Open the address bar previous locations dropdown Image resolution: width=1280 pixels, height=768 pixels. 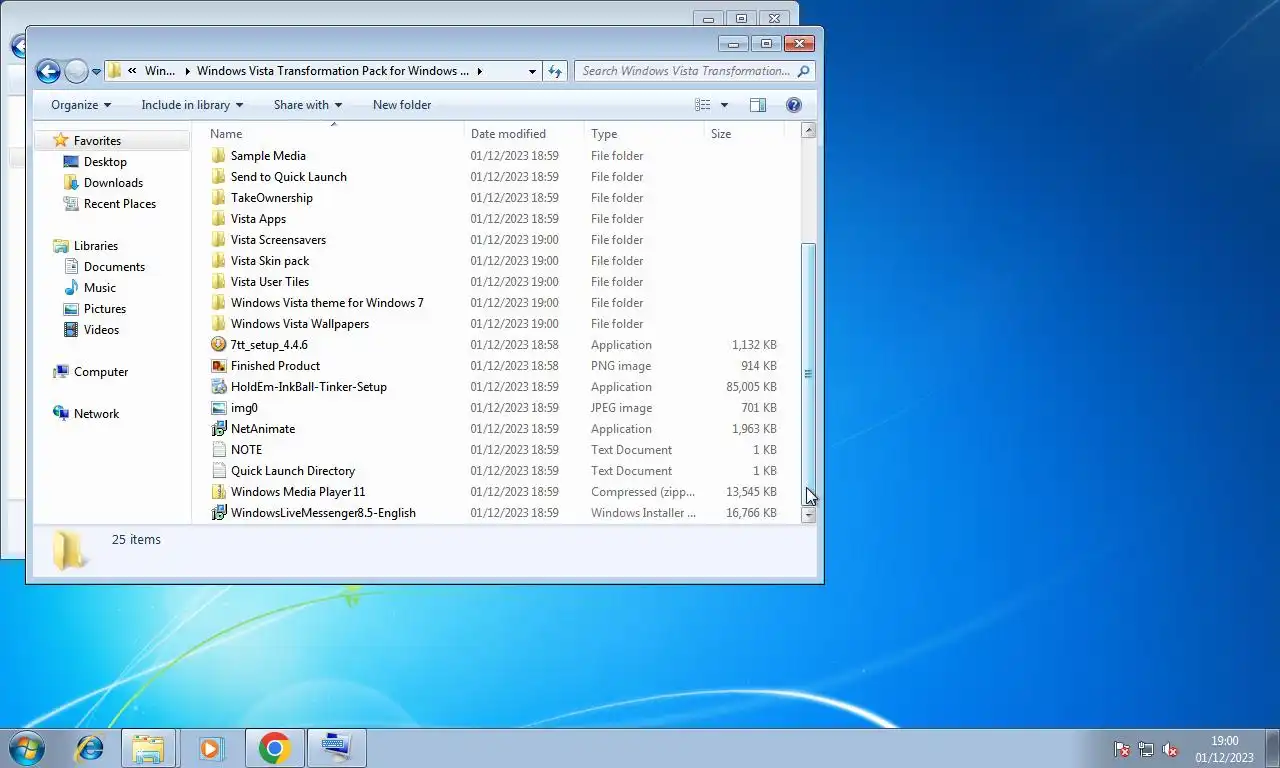(x=532, y=71)
